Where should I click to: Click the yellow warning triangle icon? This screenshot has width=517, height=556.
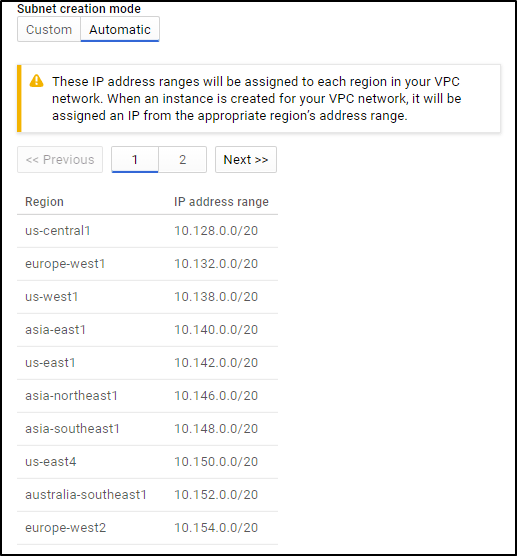[x=36, y=81]
